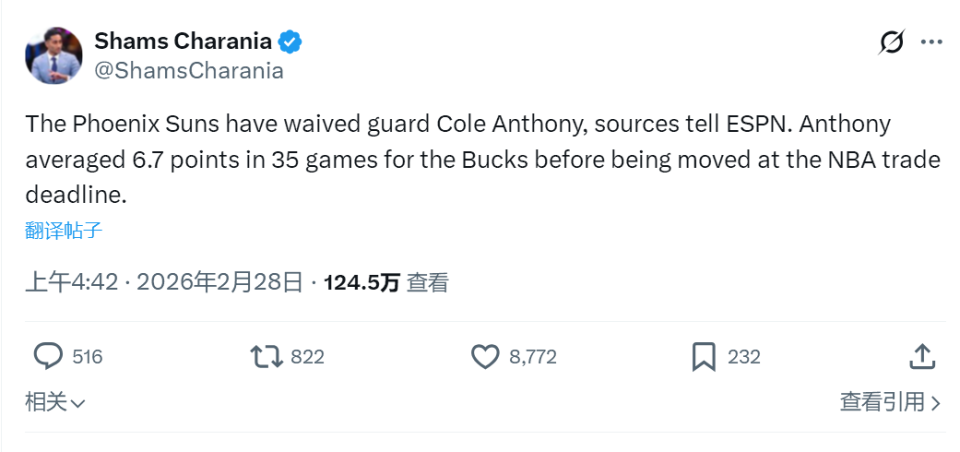Click the 翻译帖子 translate link

(64, 231)
